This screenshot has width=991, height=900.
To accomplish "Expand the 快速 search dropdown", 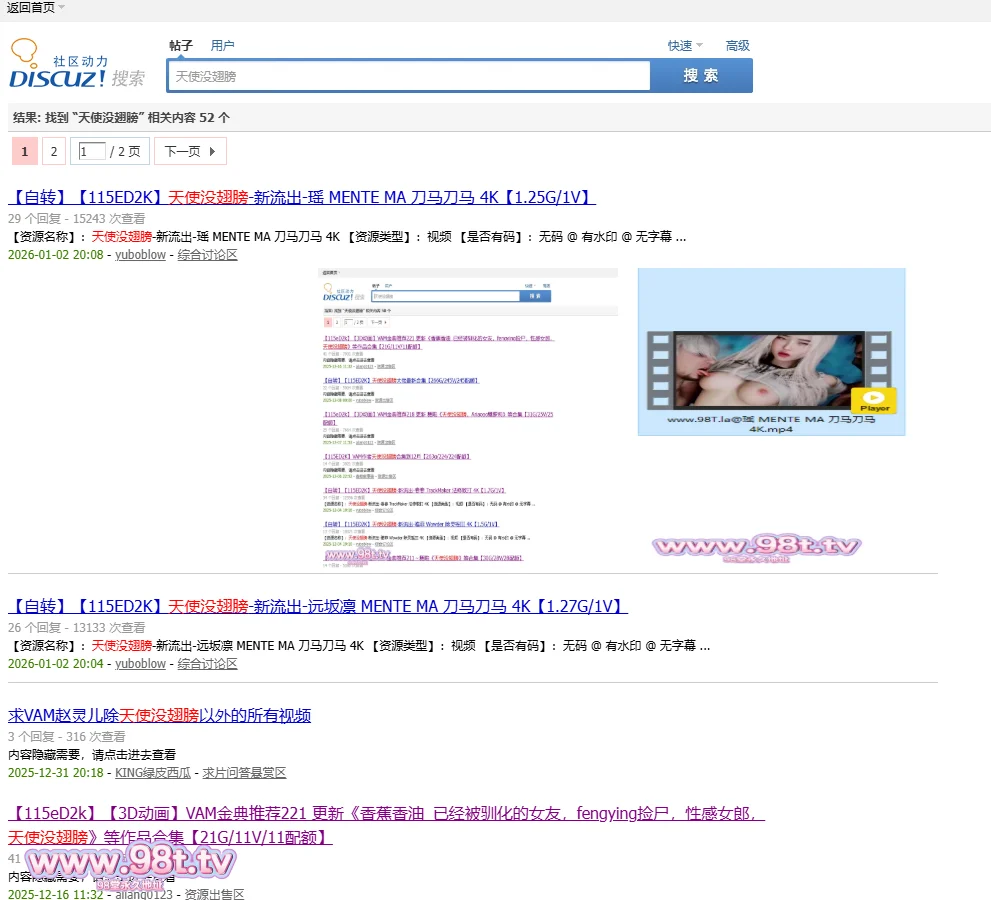I will 685,46.
